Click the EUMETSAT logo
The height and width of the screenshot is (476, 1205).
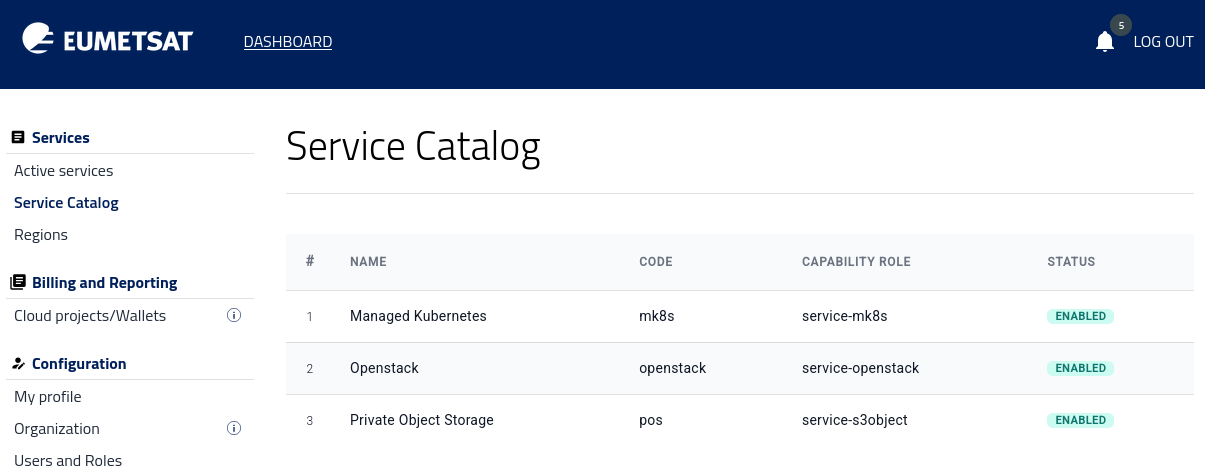tap(108, 40)
